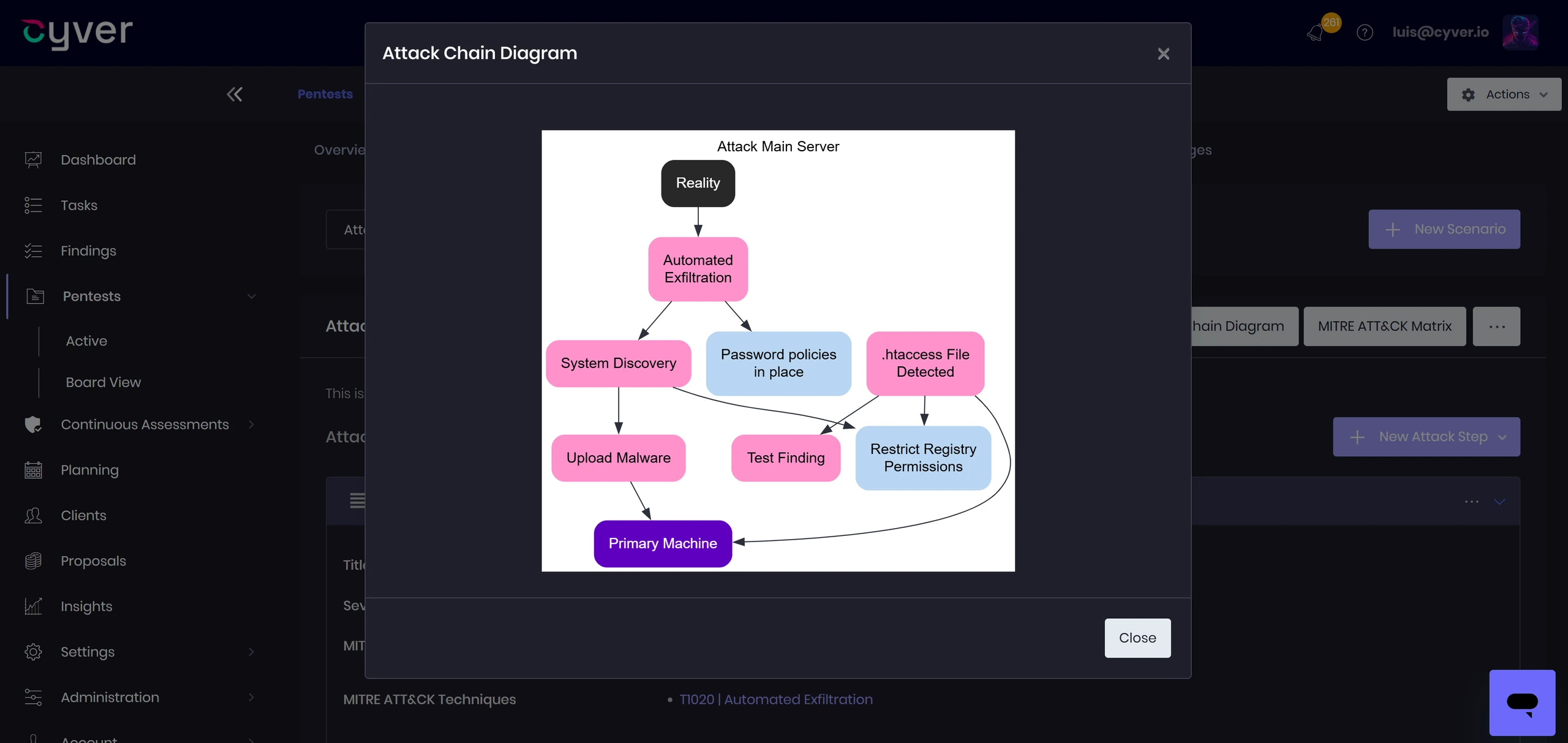
Task: Select Active under Pentests
Action: (x=86, y=341)
